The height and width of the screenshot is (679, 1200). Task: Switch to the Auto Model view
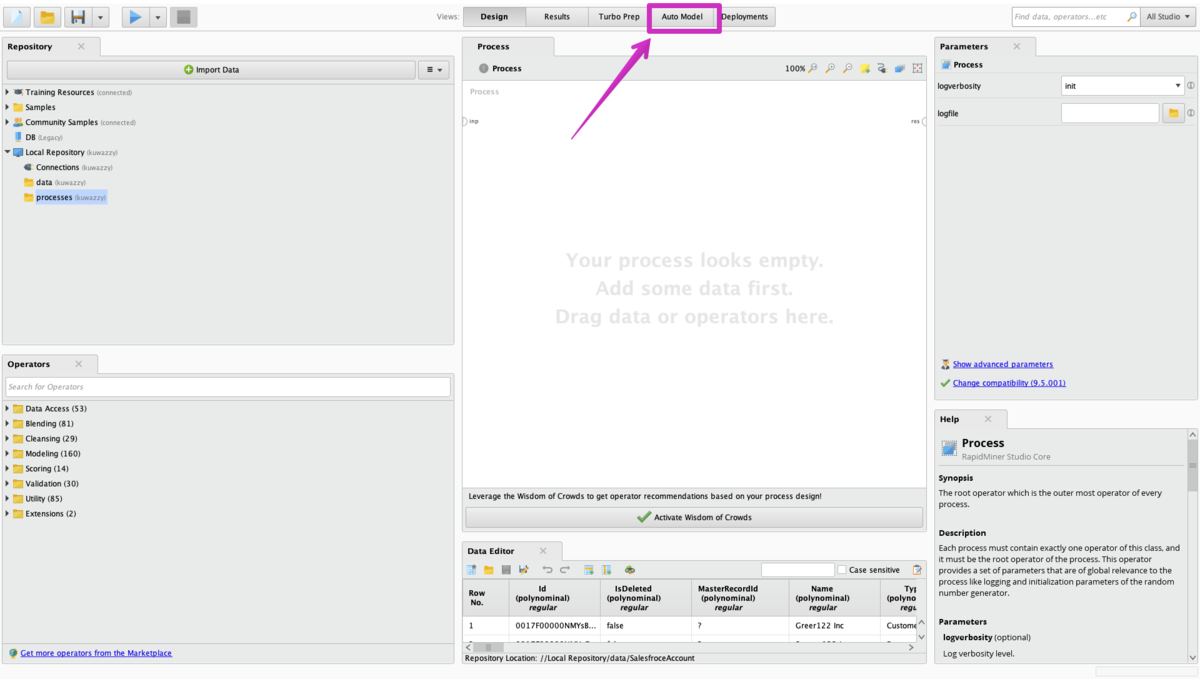tap(682, 17)
